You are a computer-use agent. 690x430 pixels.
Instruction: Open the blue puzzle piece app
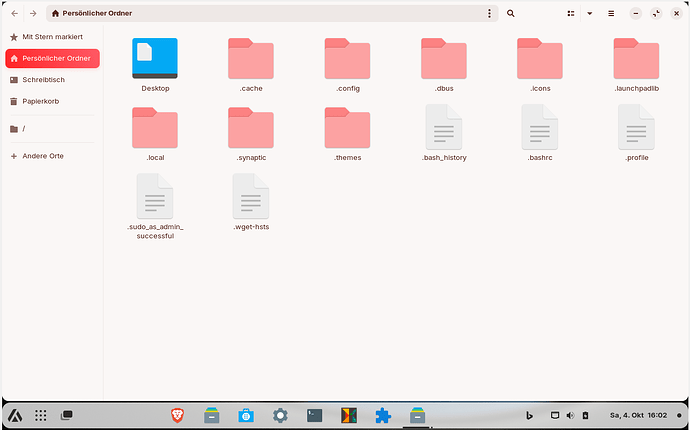[x=383, y=415]
